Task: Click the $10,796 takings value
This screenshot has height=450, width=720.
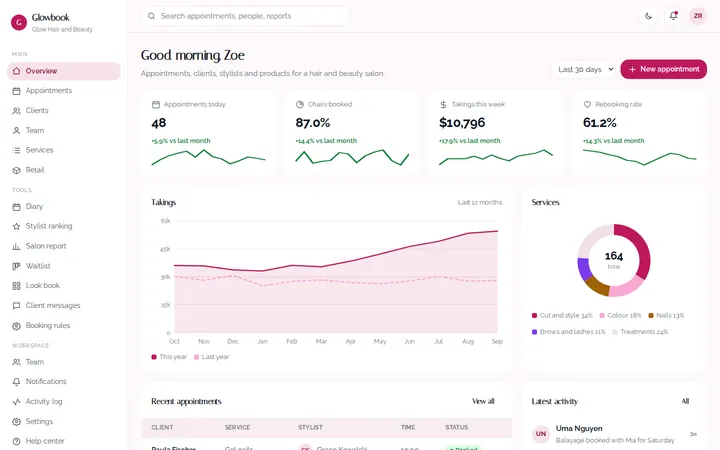Action: point(462,123)
